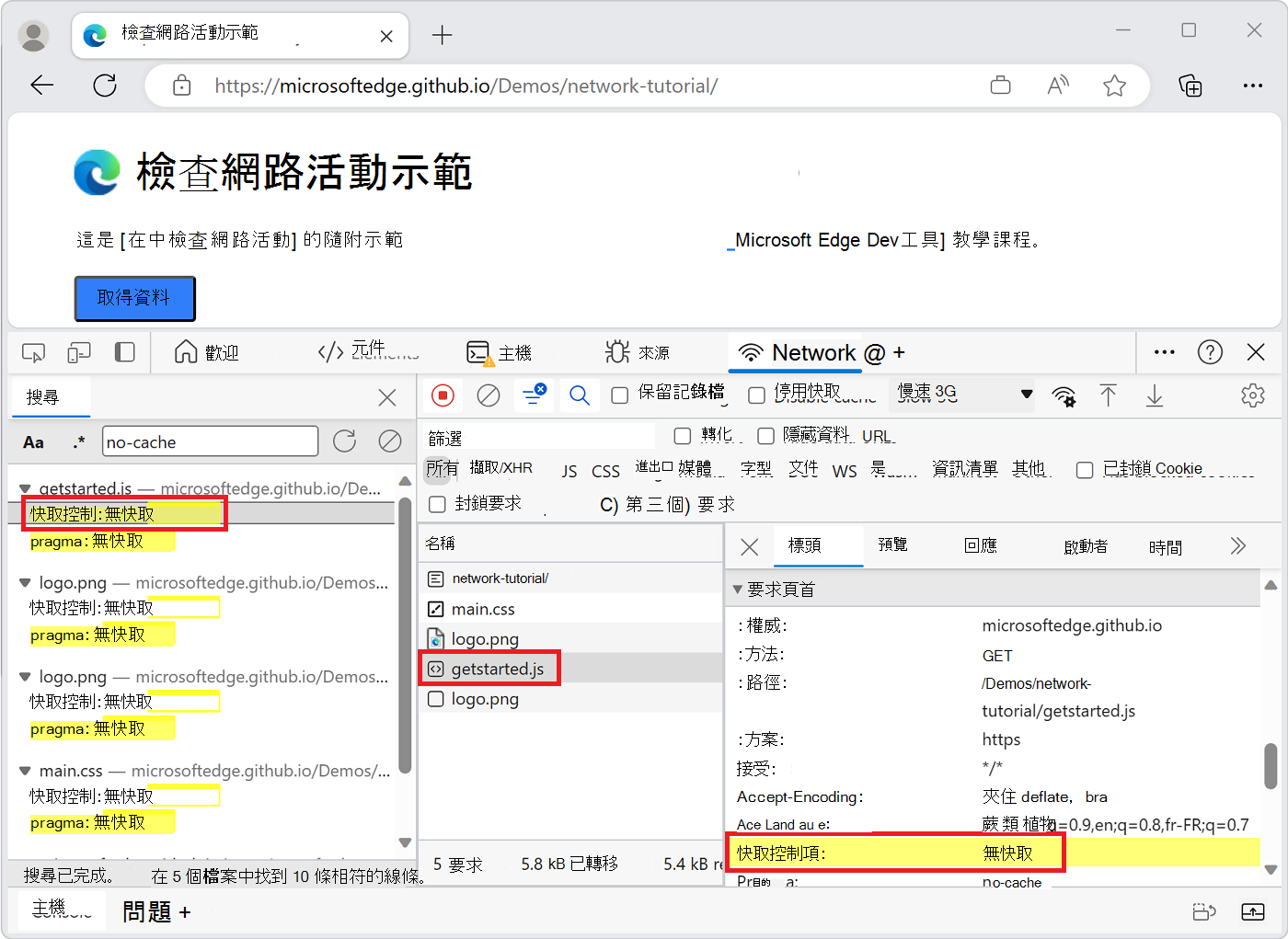This screenshot has width=1288, height=939.
Task: Close the request details pane
Action: [750, 547]
